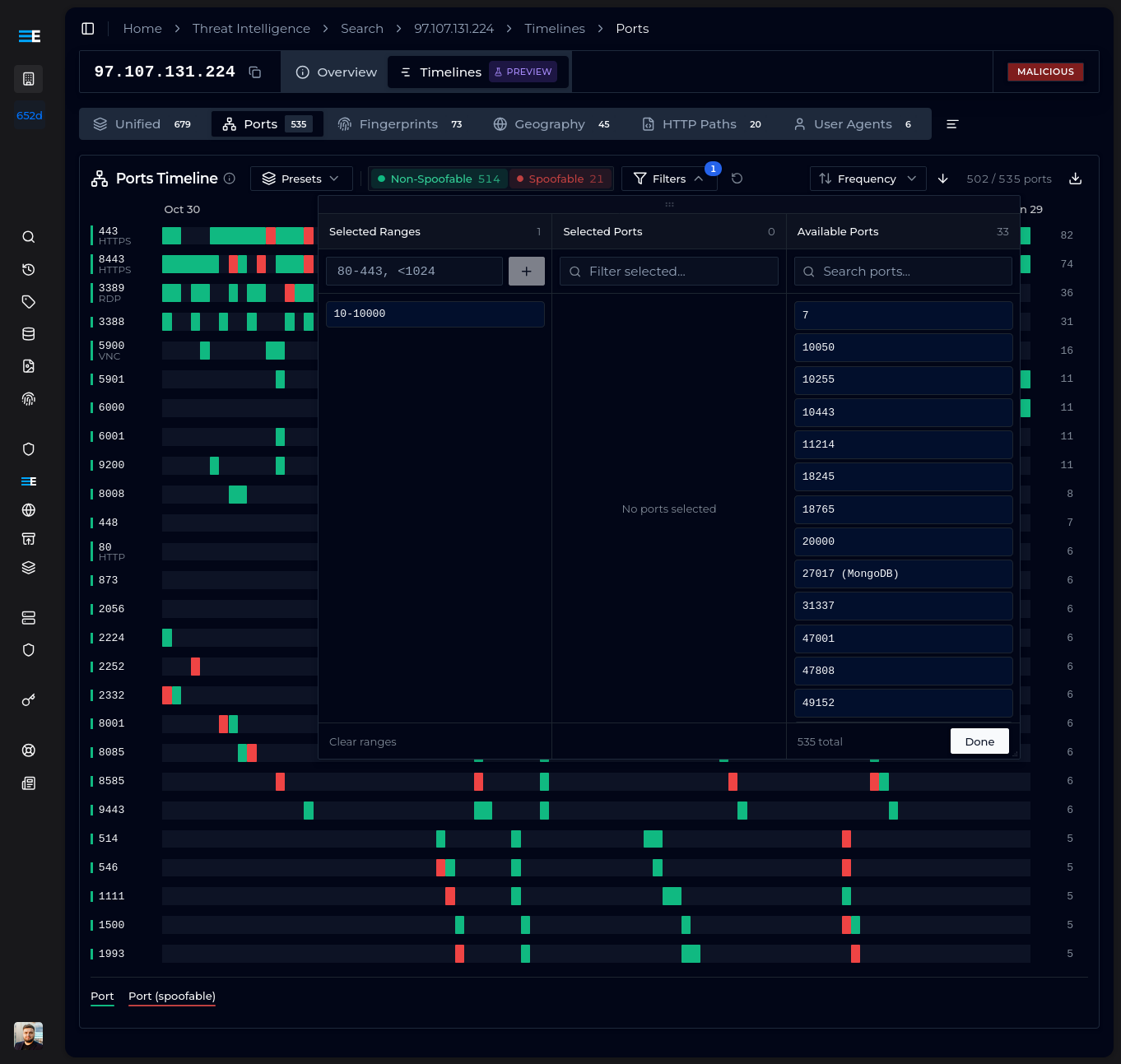Toggle the Non-Spoofable 514 filter pill
Viewport: 1121px width, 1064px height.
(x=438, y=178)
